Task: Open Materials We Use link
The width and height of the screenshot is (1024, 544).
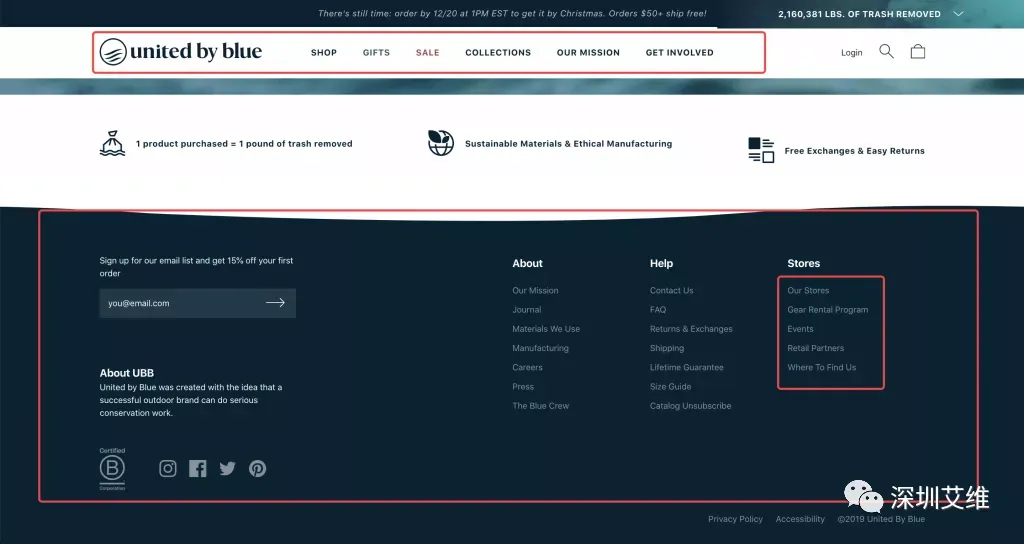Action: (546, 329)
